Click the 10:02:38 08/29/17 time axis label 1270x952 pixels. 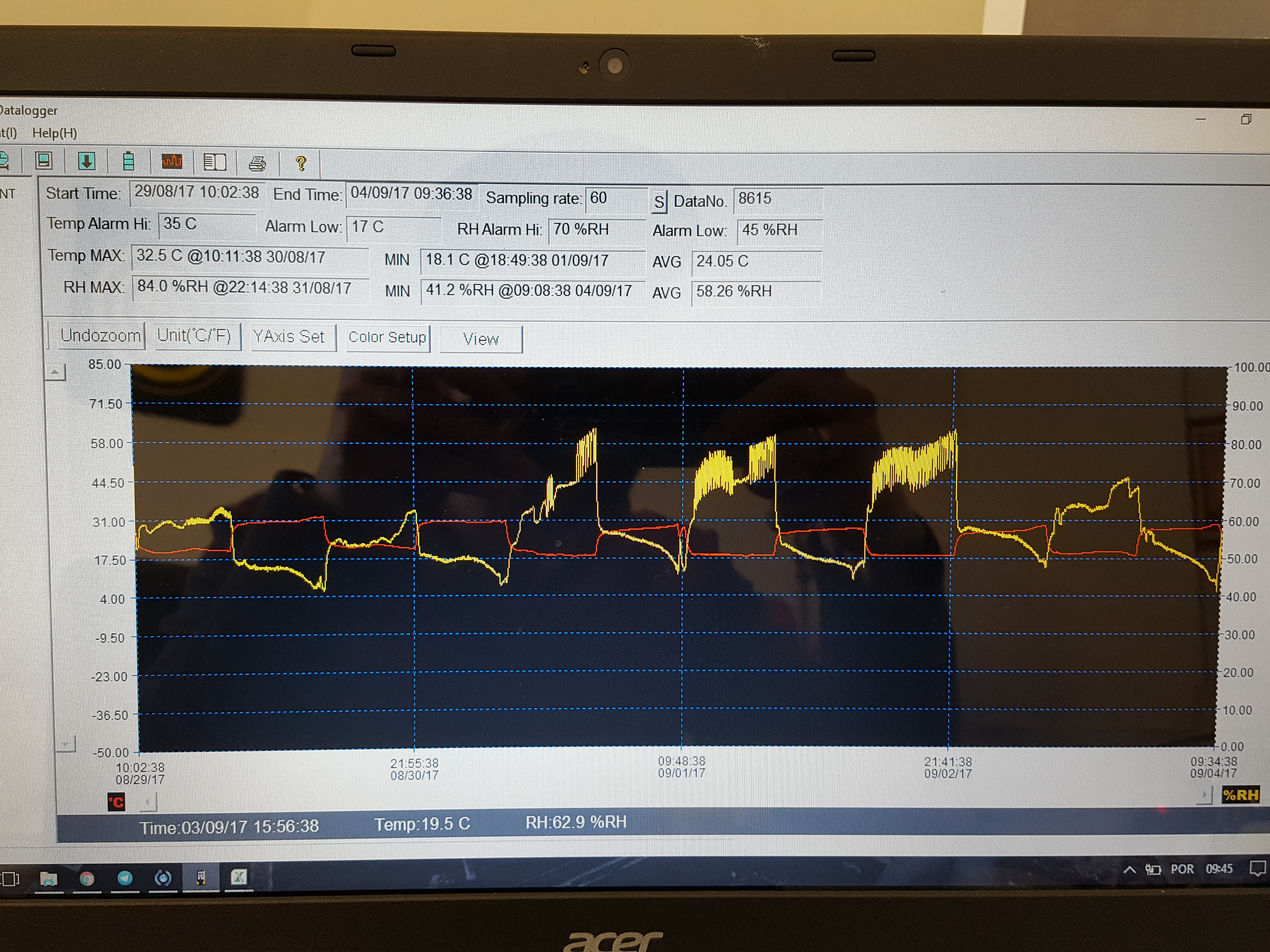140,774
